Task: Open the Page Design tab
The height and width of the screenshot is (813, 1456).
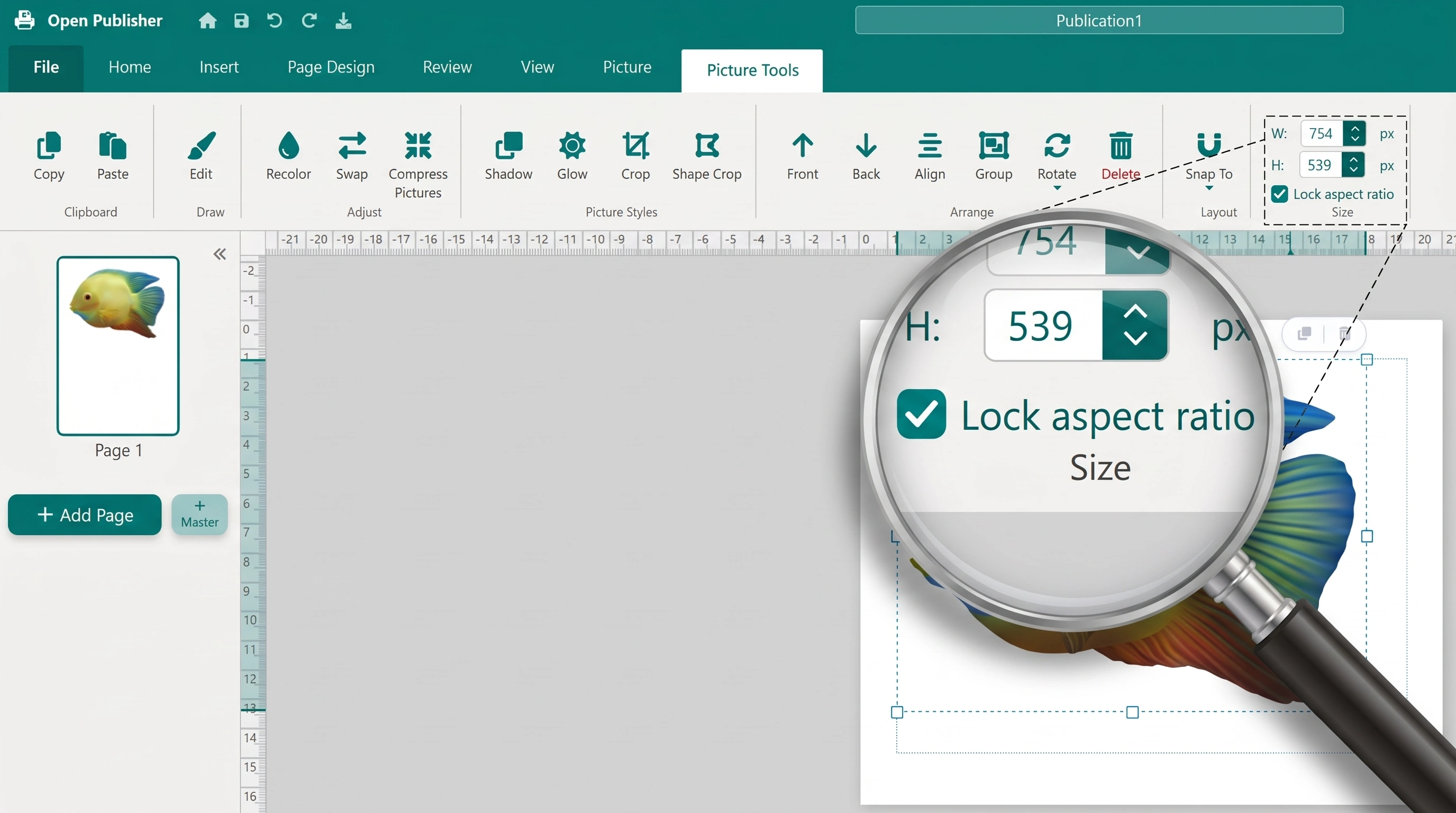Action: click(x=331, y=67)
